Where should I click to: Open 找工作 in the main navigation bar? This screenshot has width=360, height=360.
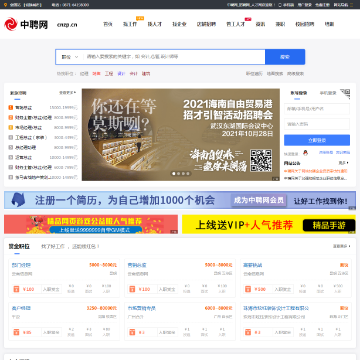click(x=130, y=24)
